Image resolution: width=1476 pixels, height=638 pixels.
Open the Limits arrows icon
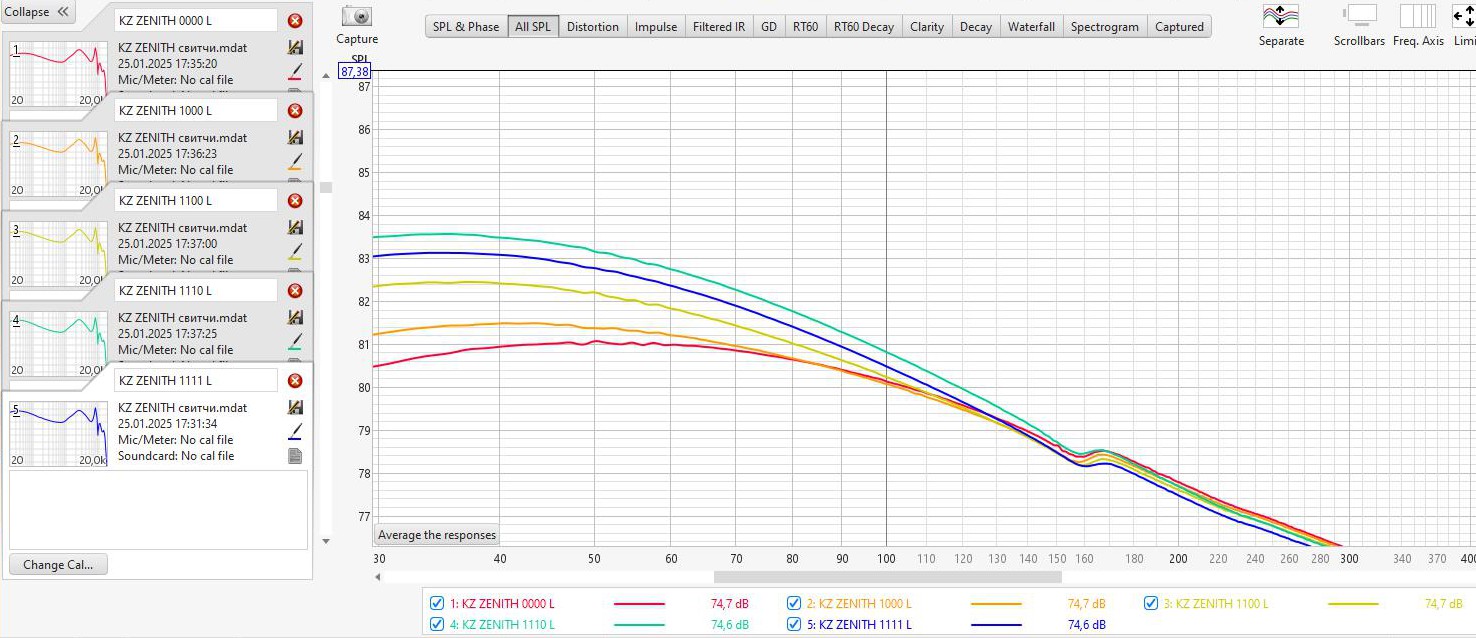(1464, 16)
